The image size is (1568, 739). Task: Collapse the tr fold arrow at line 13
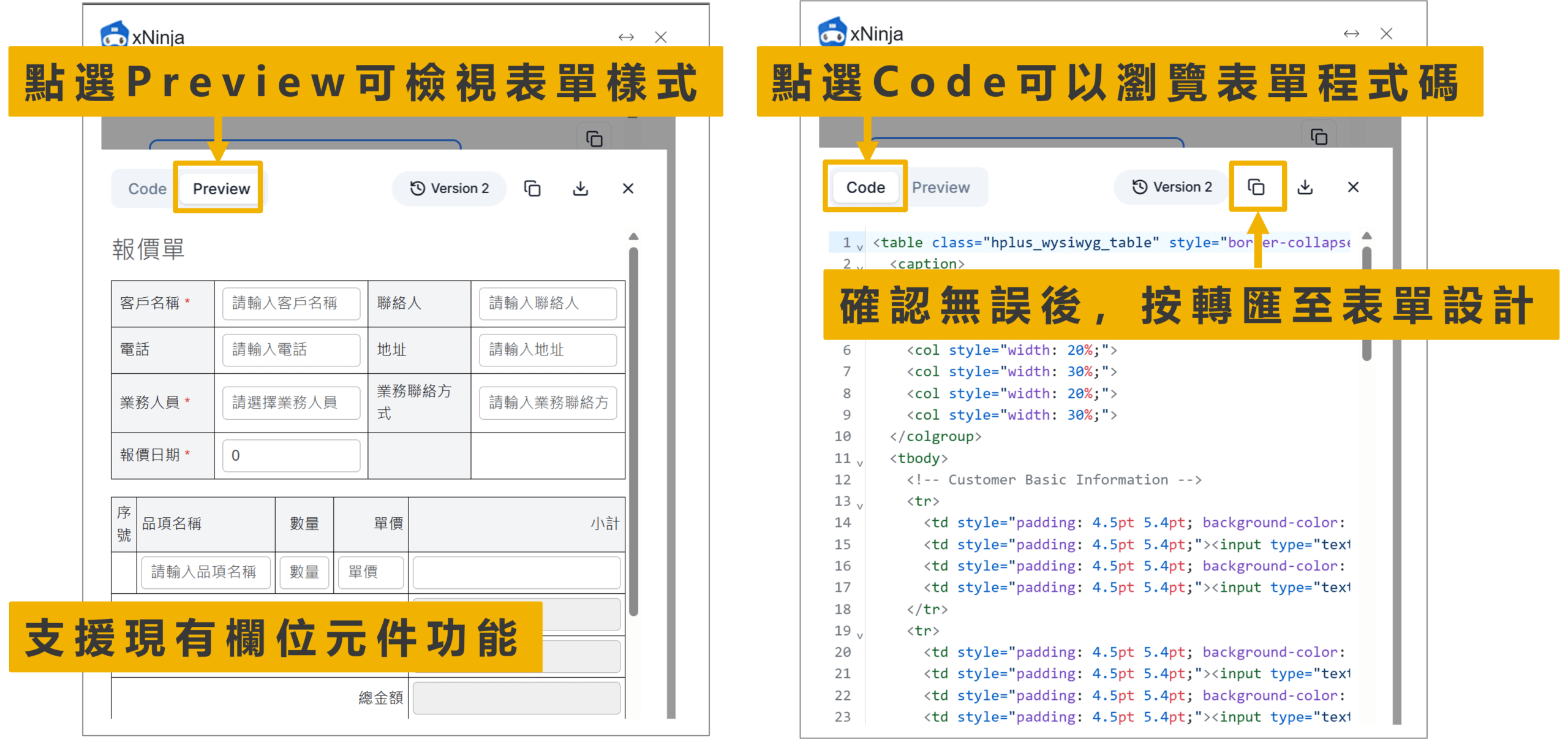point(860,506)
